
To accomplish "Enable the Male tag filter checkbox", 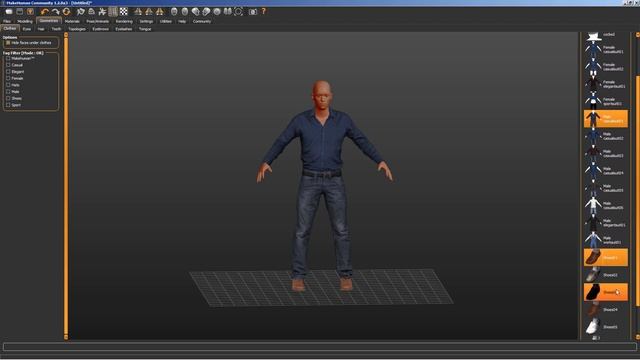I will (x=8, y=91).
